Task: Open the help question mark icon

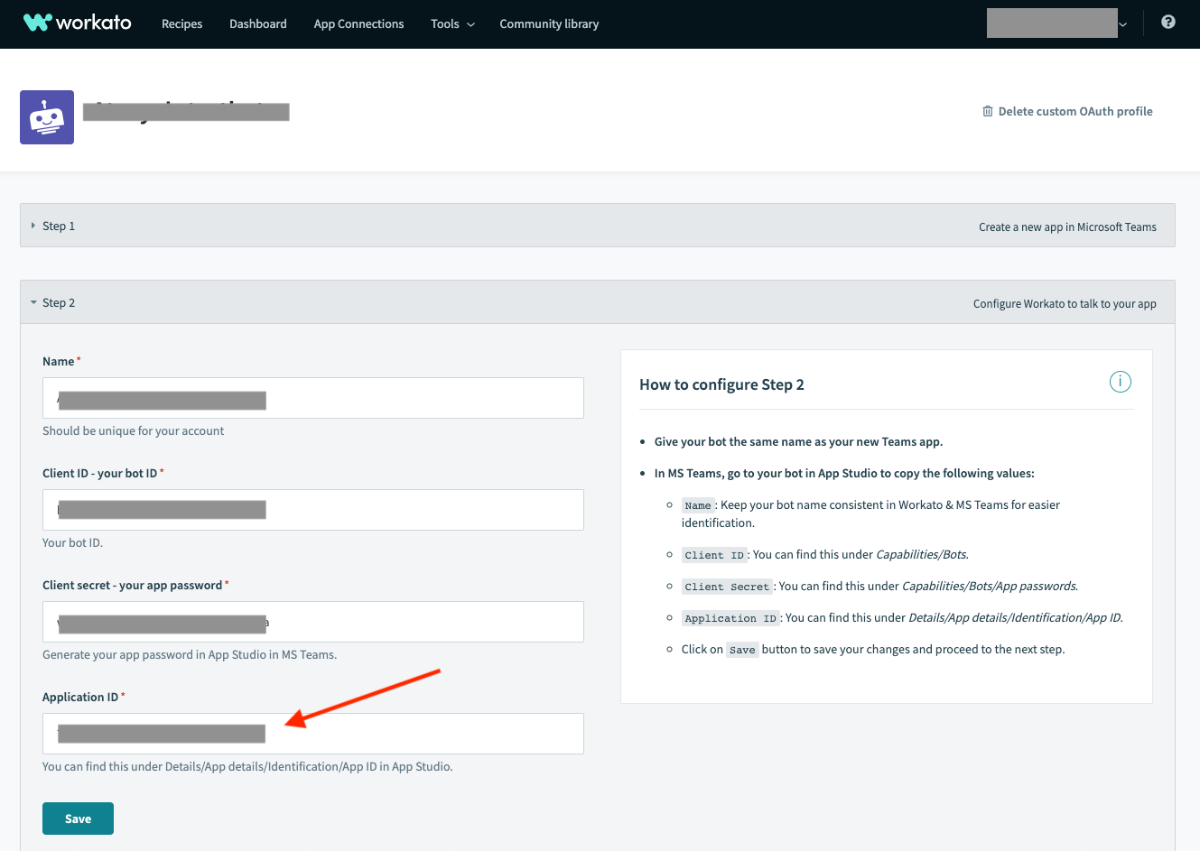Action: coord(1168,22)
